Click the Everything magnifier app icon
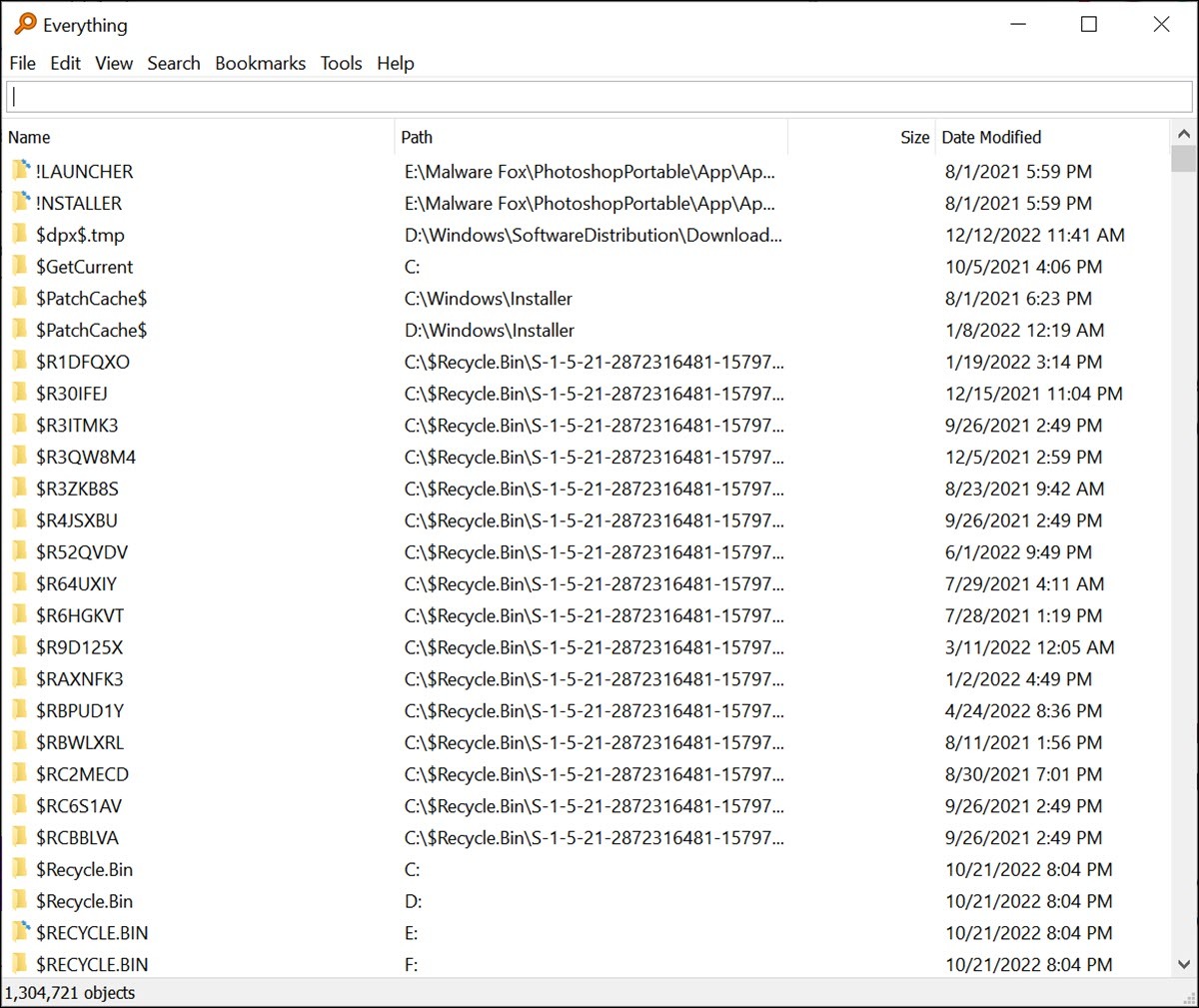This screenshot has width=1199, height=1008. [x=25, y=24]
